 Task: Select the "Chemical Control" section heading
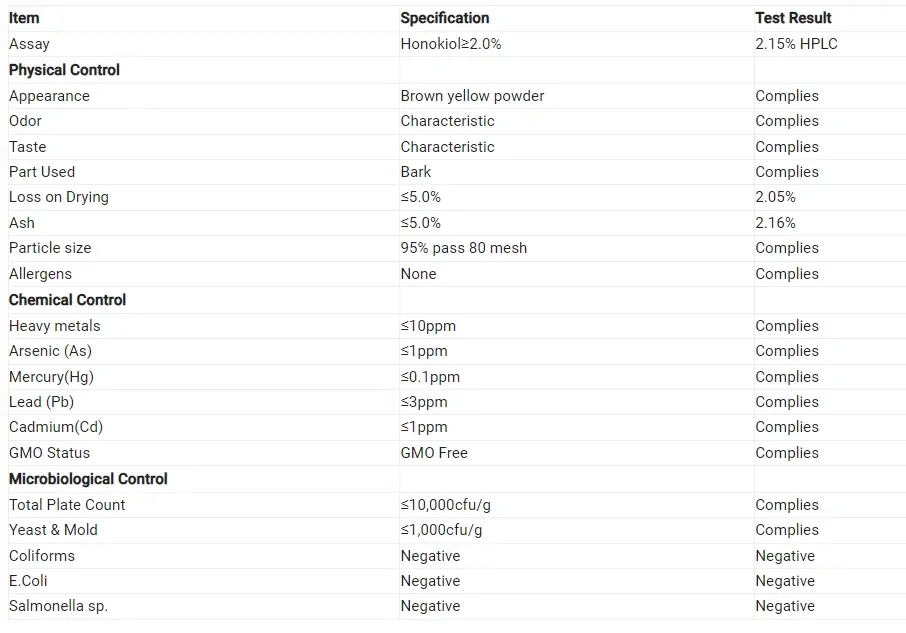click(x=67, y=300)
